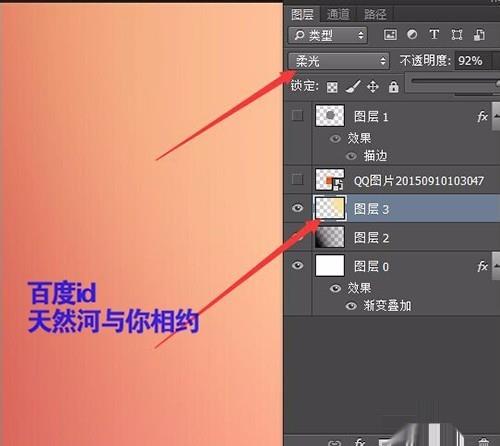
Task: Switch to the 路径 tab
Action: pyautogui.click(x=375, y=14)
